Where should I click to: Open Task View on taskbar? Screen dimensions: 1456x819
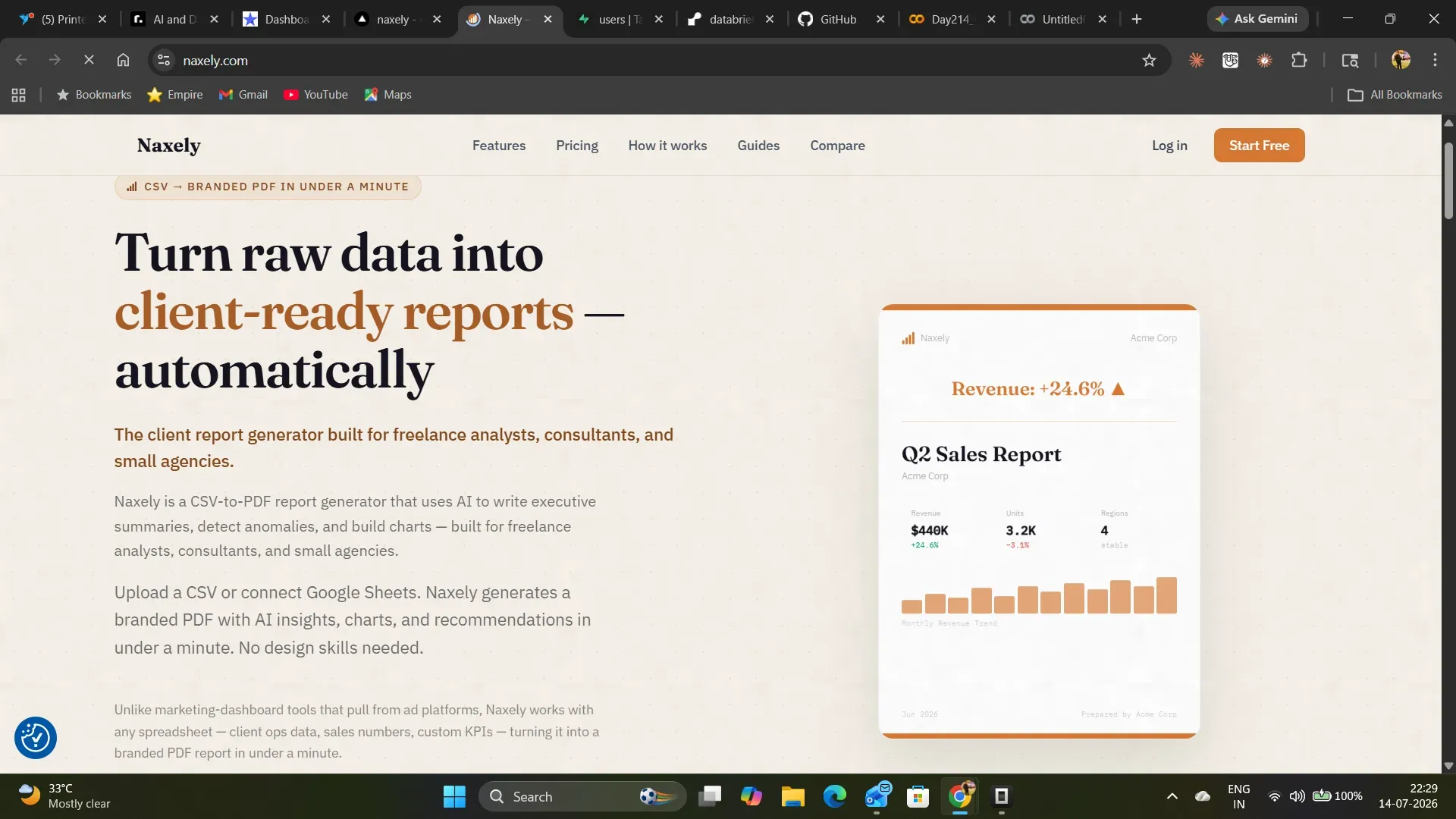coord(711,796)
